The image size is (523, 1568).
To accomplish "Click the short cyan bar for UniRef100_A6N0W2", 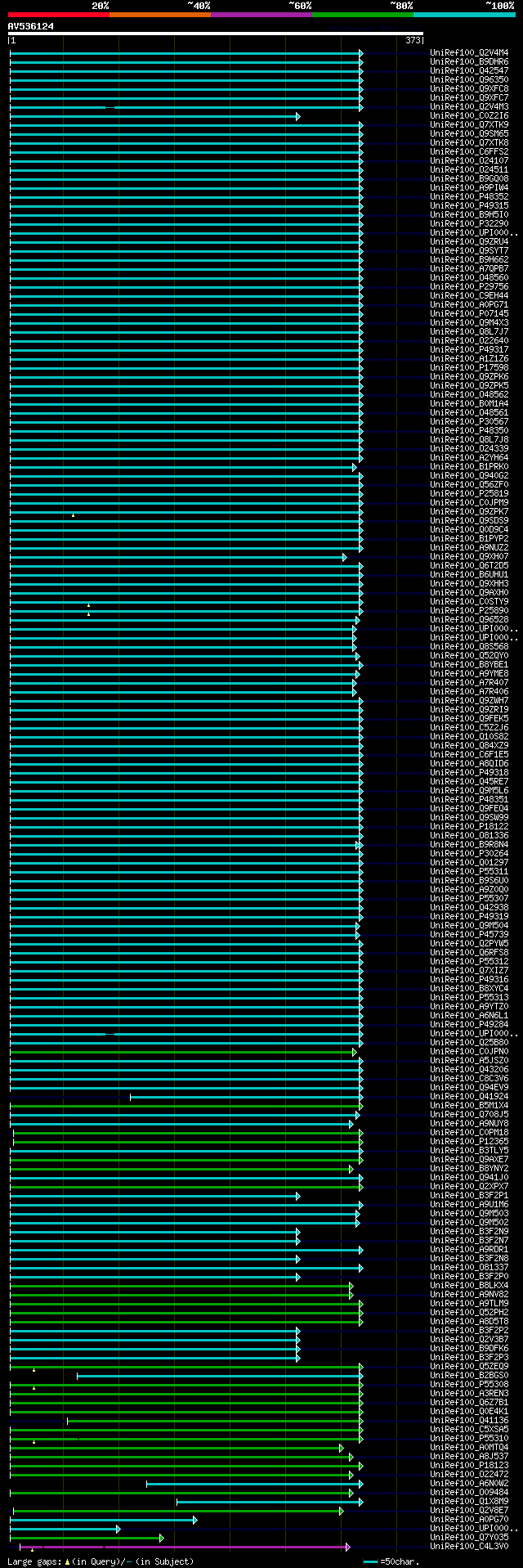I will 255,1484.
